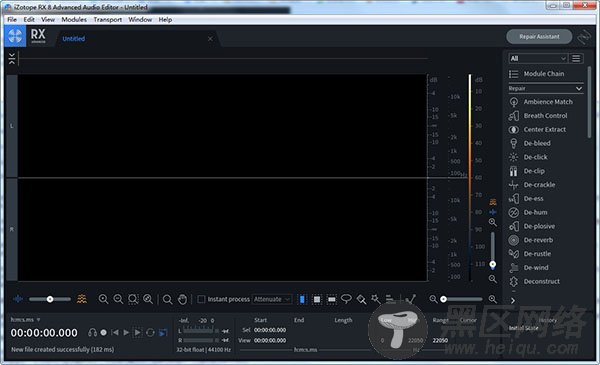Open the Deconstruct module
Viewport: 600px width, 365px height.
coord(534,281)
